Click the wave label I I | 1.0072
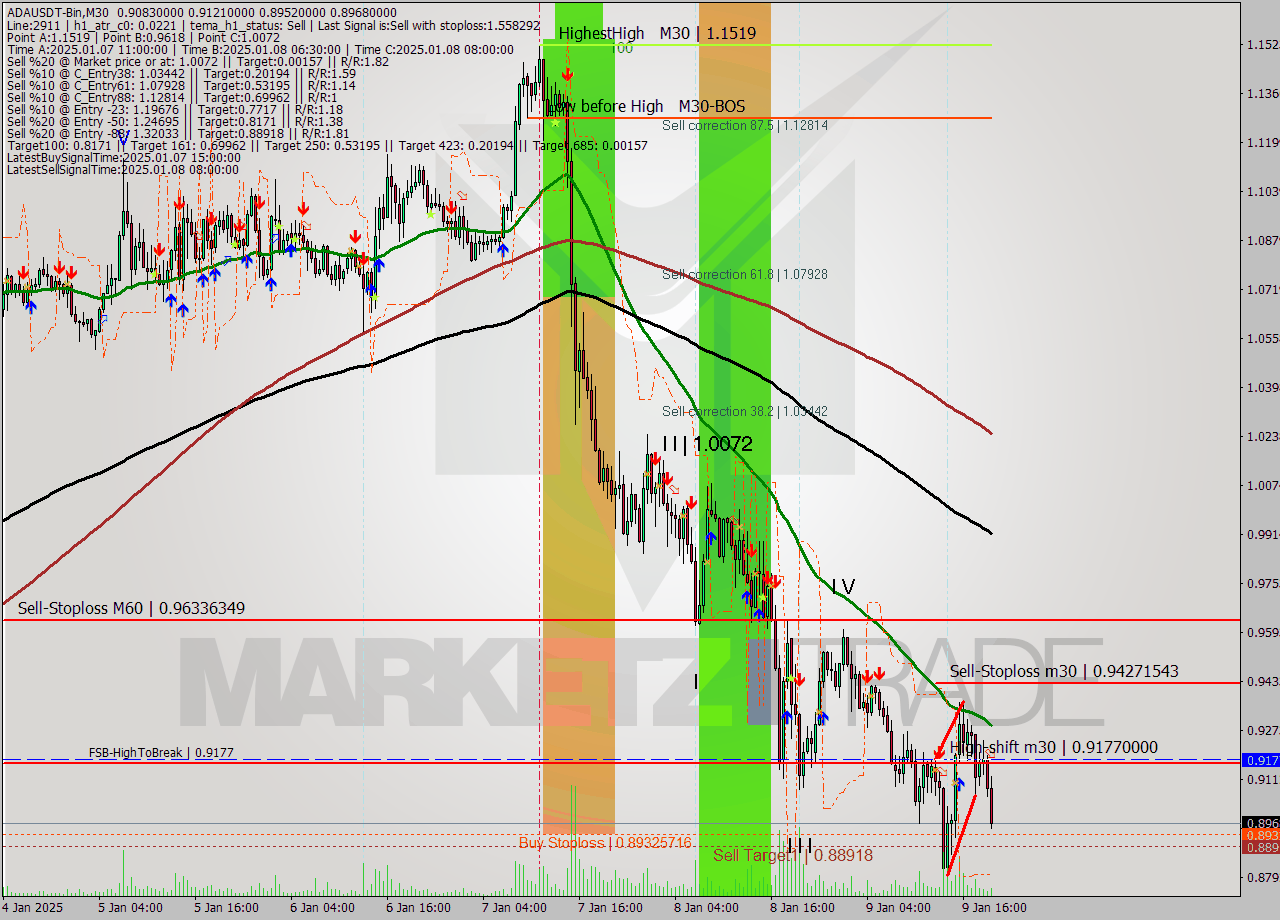Image resolution: width=1280 pixels, height=920 pixels. 707,443
